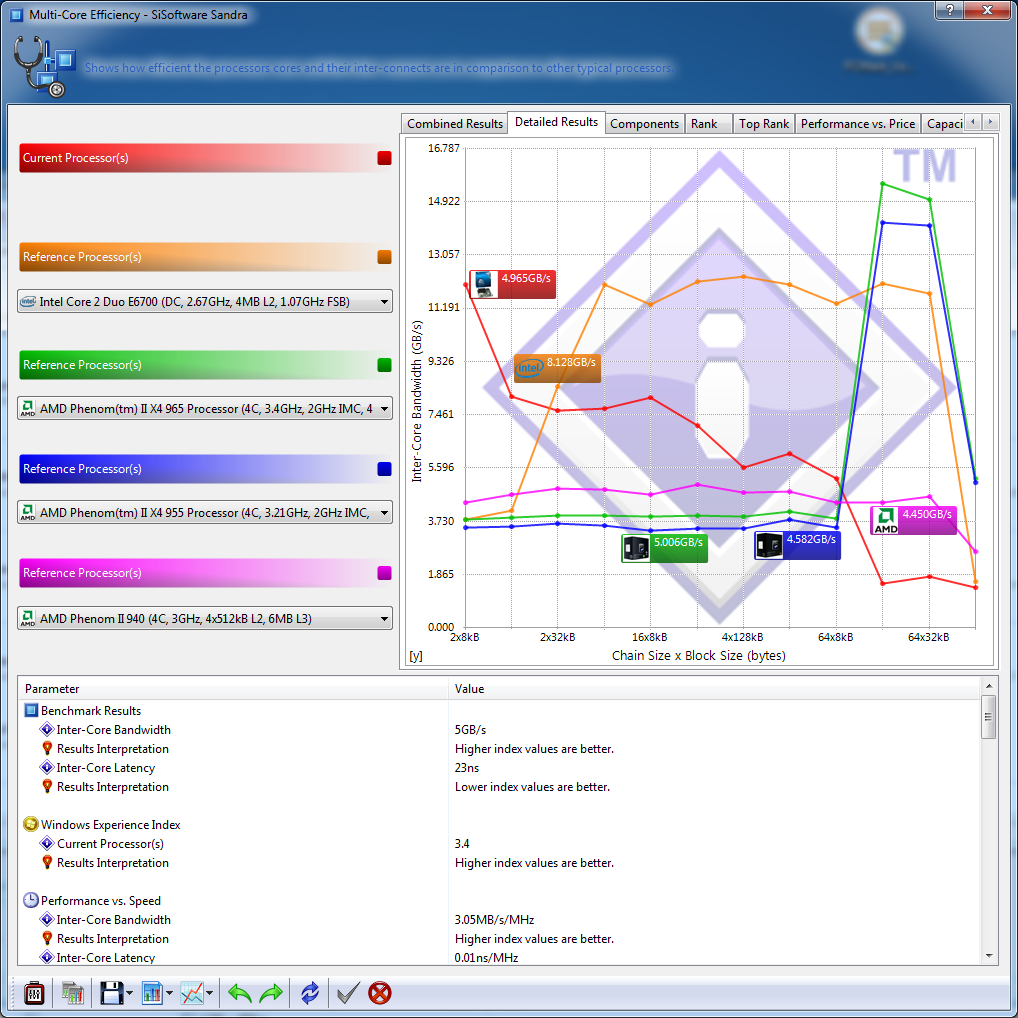The image size is (1018, 1018).
Task: Toggle the blue Reference Processor color box
Action: pyautogui.click(x=384, y=469)
